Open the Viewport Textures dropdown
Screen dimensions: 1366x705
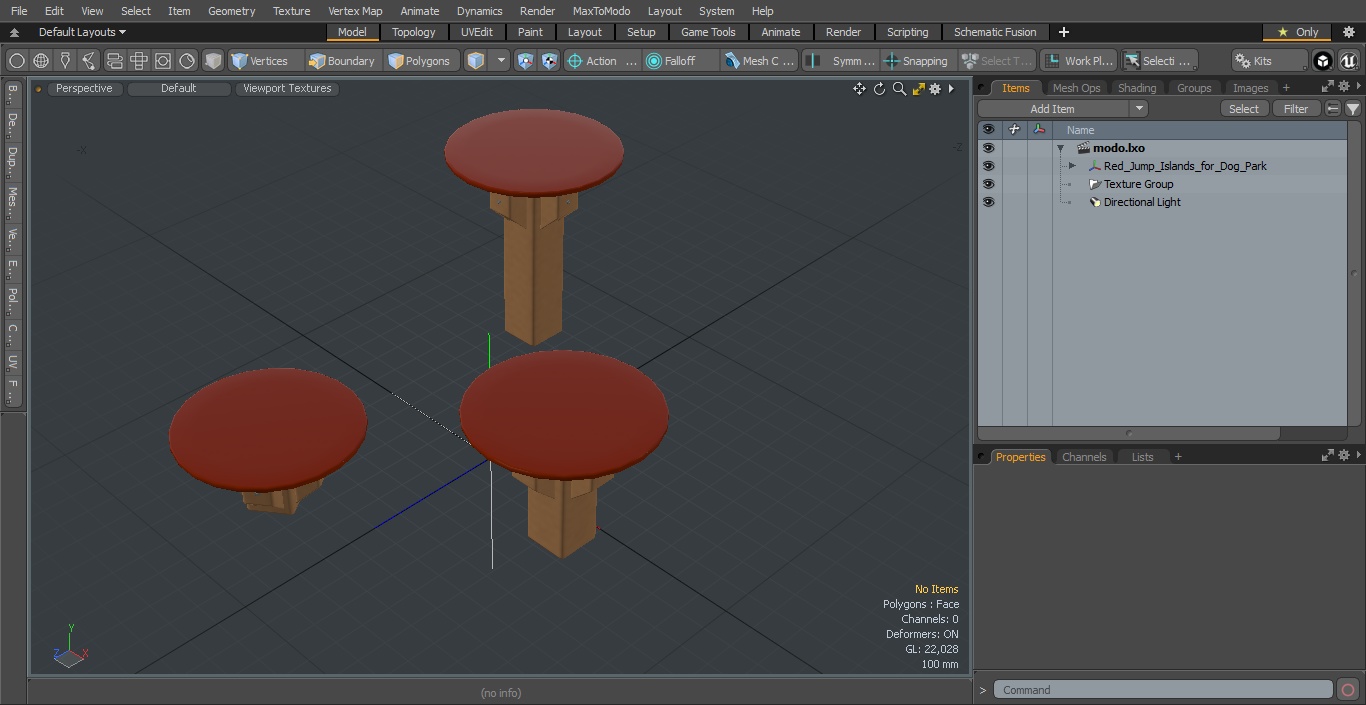287,89
